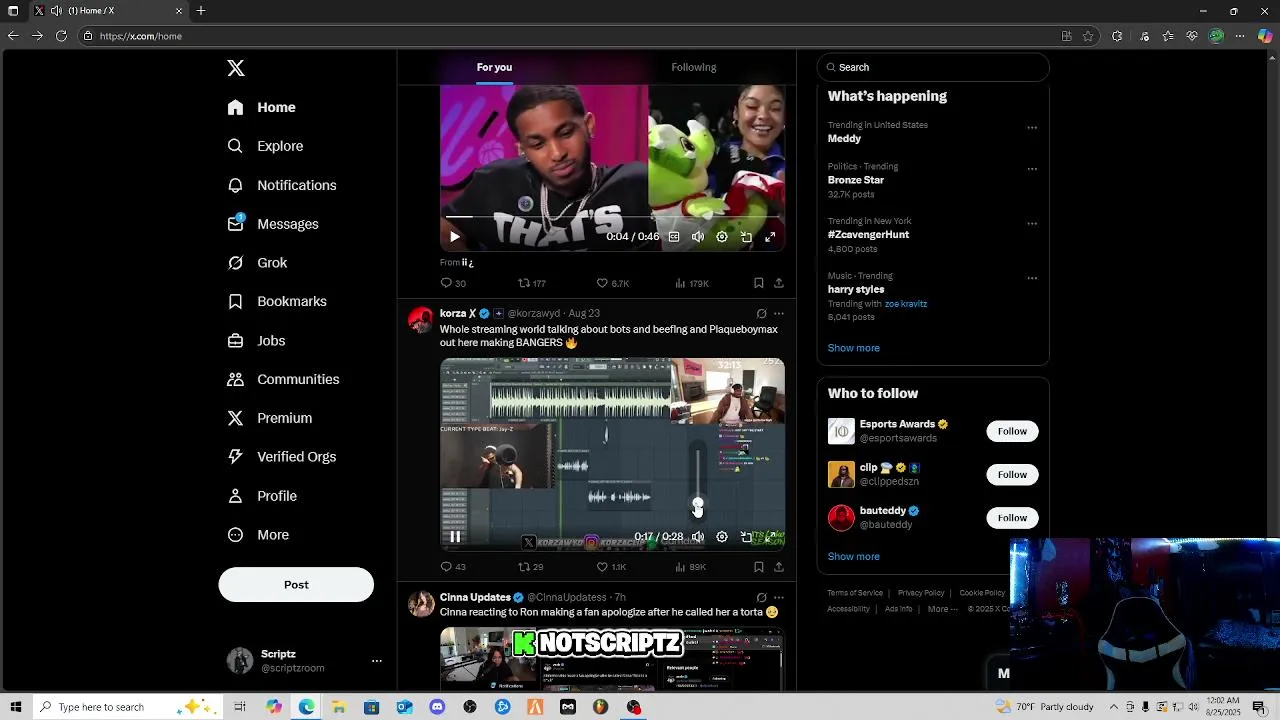The width and height of the screenshot is (1280, 720).
Task: Repost the post with 177 reposts
Action: click(x=531, y=283)
